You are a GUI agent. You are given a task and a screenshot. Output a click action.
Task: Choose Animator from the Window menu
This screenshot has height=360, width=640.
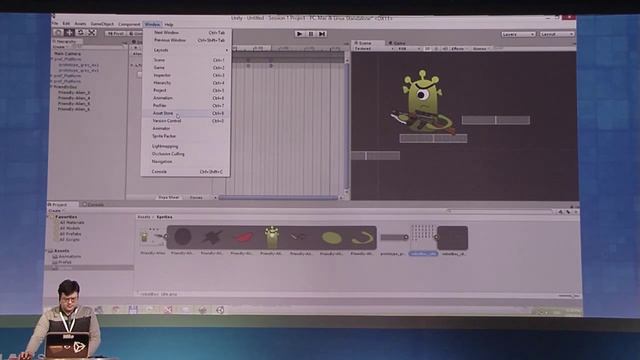[x=186, y=129]
